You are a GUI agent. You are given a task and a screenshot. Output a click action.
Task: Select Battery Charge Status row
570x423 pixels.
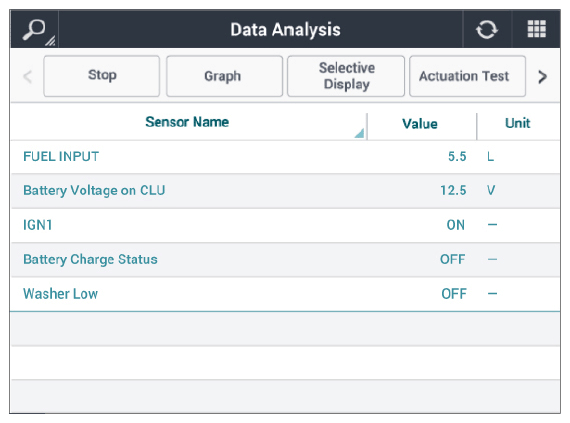click(285, 259)
